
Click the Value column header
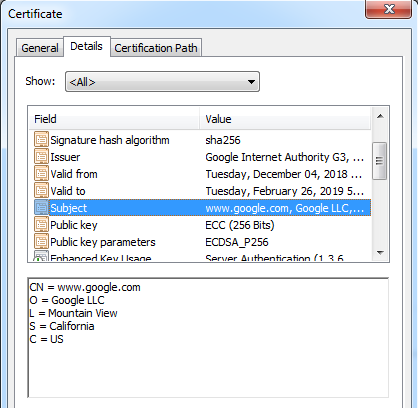[x=285, y=119]
